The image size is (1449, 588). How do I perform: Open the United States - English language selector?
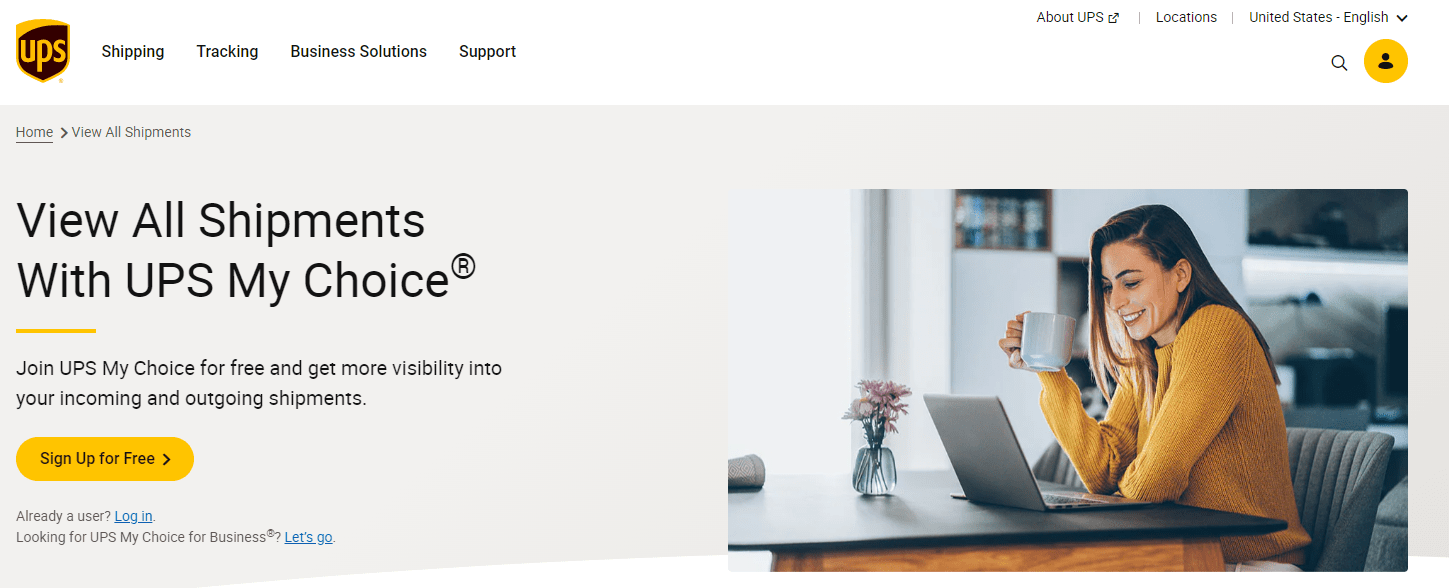(x=1328, y=17)
